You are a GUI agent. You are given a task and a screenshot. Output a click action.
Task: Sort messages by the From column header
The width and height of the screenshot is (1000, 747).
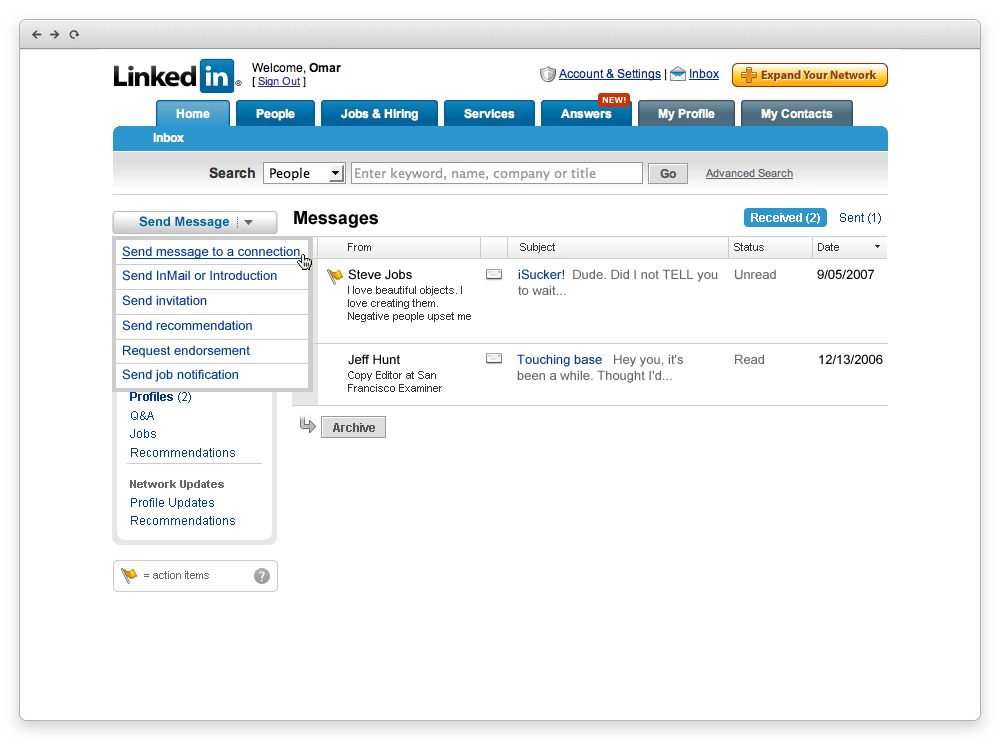pyautogui.click(x=359, y=247)
